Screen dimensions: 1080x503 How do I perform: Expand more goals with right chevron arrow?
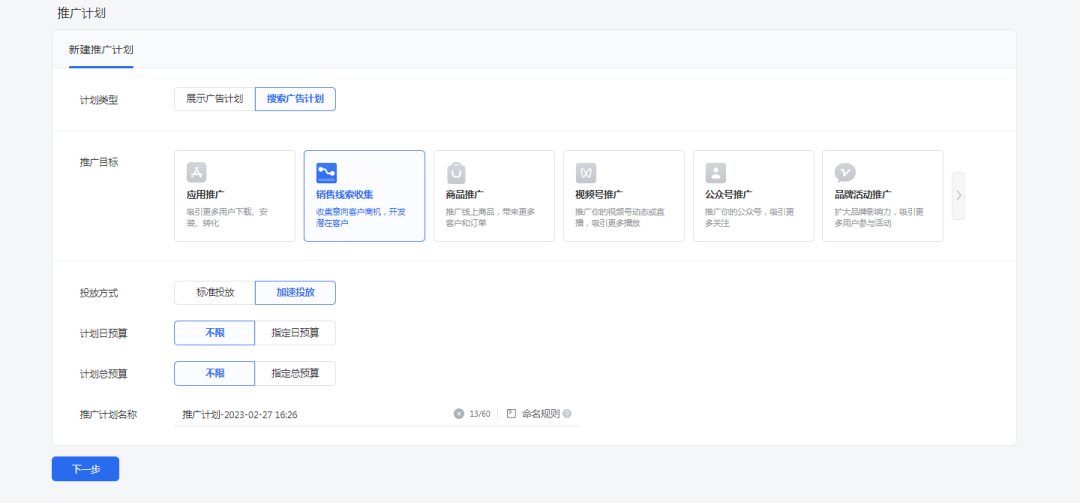[x=958, y=196]
